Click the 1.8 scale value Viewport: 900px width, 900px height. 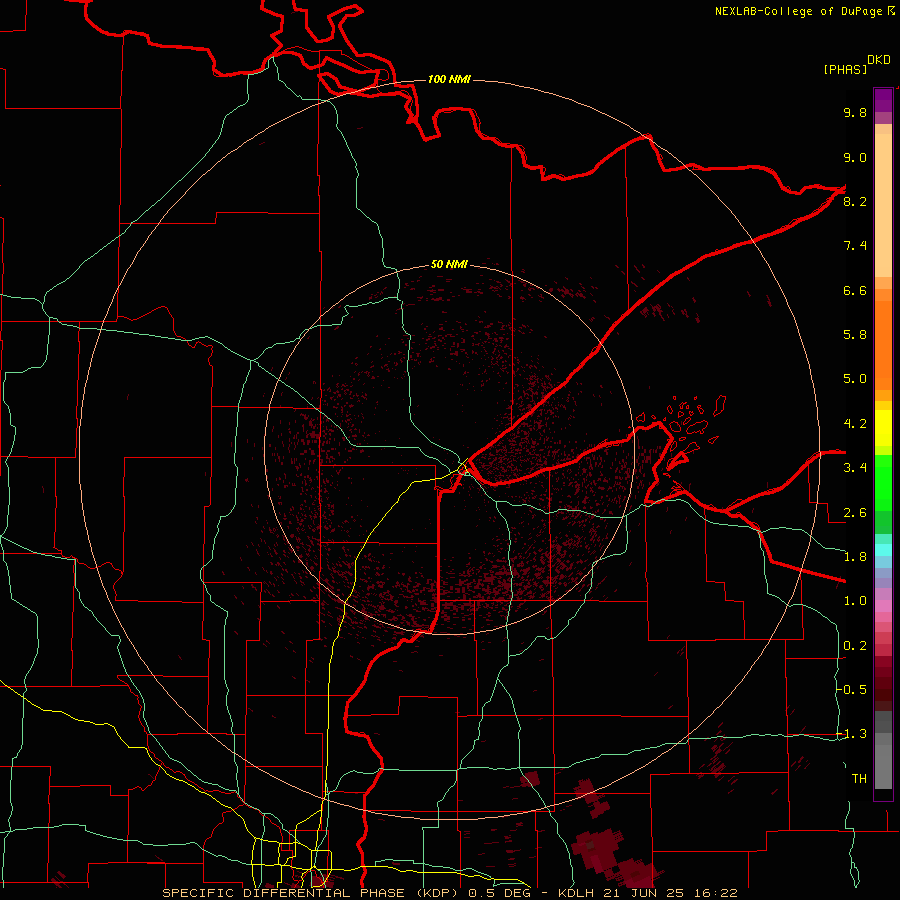pyautogui.click(x=855, y=557)
